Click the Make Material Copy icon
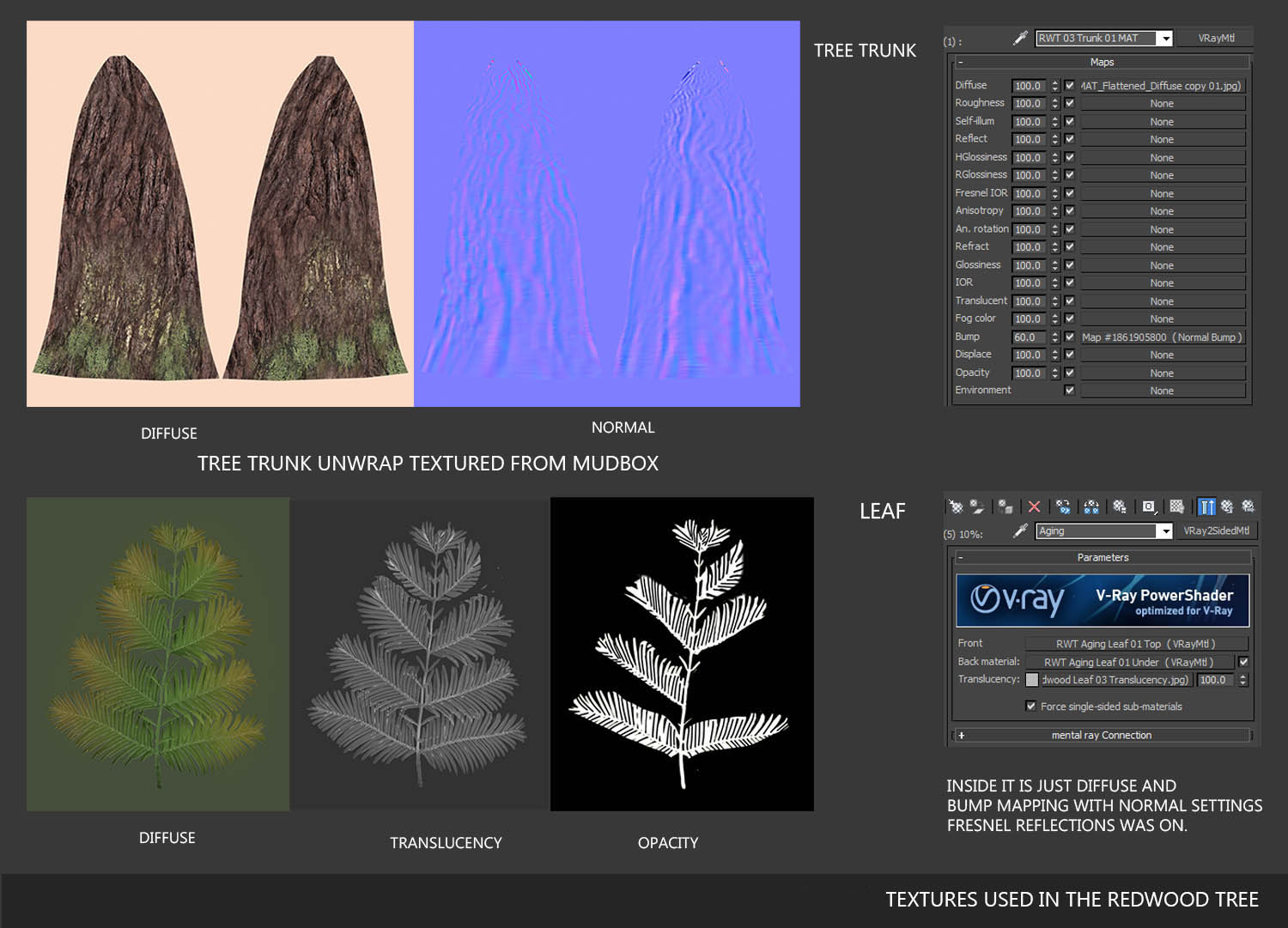This screenshot has width=1288, height=928. (1063, 506)
